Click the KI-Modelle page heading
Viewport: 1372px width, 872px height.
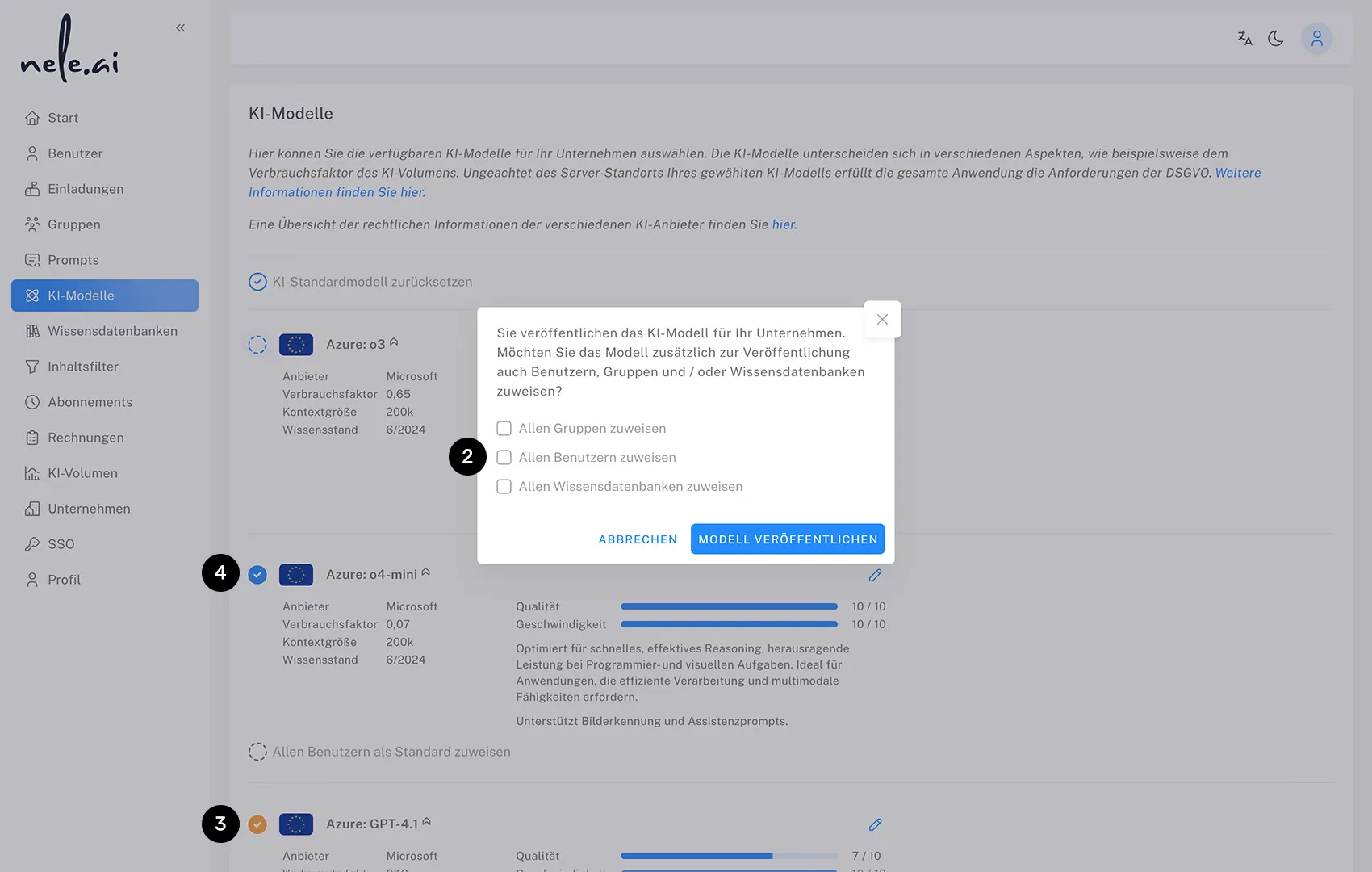(x=291, y=114)
